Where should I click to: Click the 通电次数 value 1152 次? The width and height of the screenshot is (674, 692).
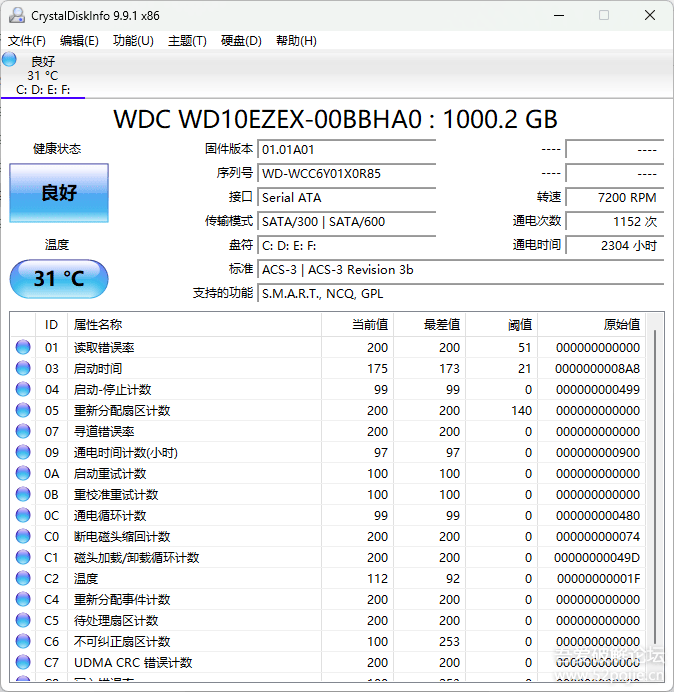click(x=614, y=222)
